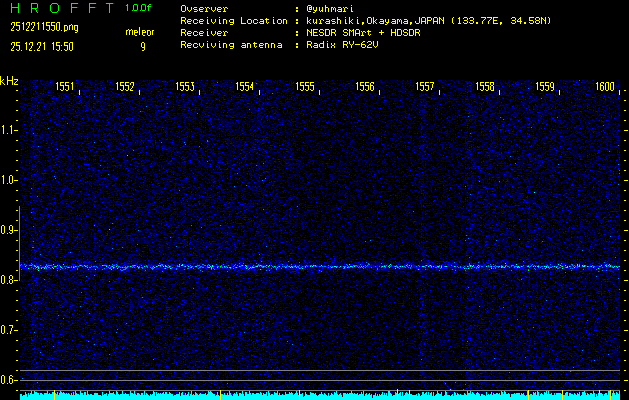
Task: Click the 0.9 frequency axis label
Action: coord(8,230)
